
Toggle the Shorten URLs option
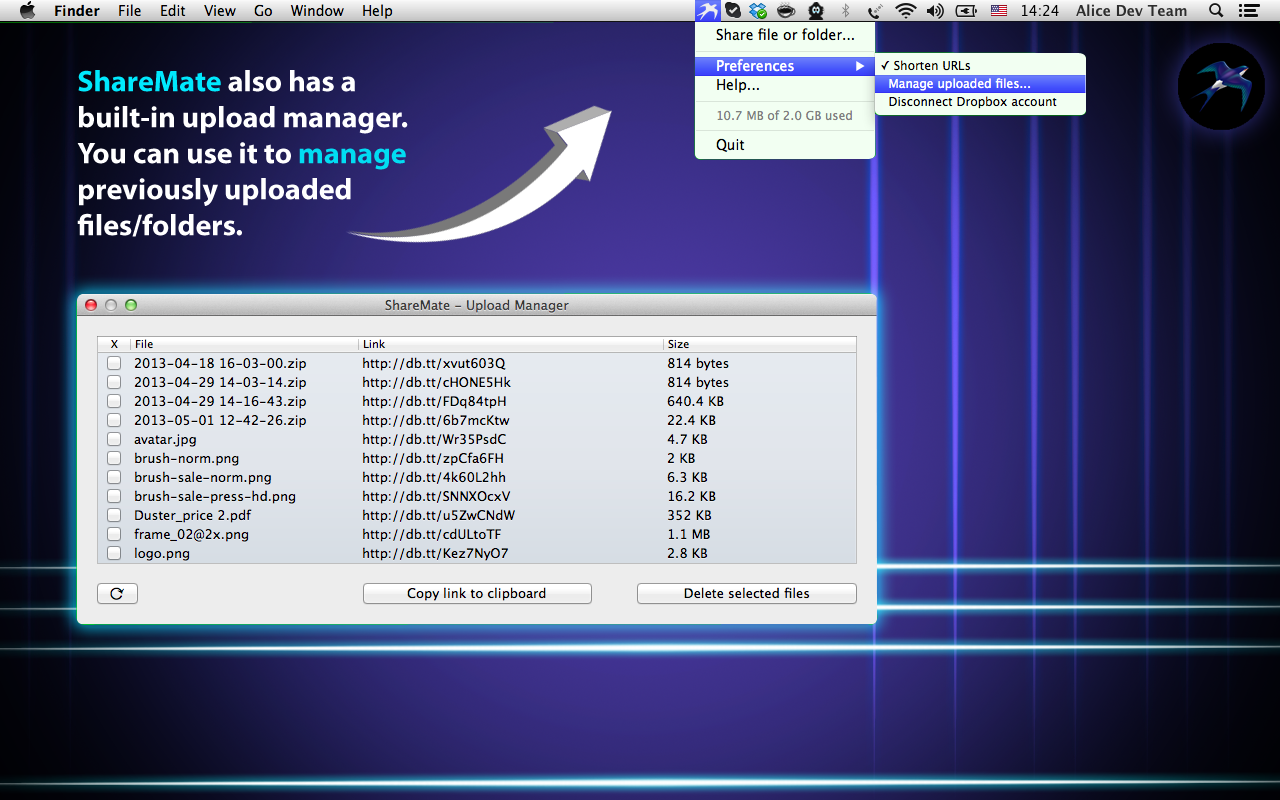[931, 66]
